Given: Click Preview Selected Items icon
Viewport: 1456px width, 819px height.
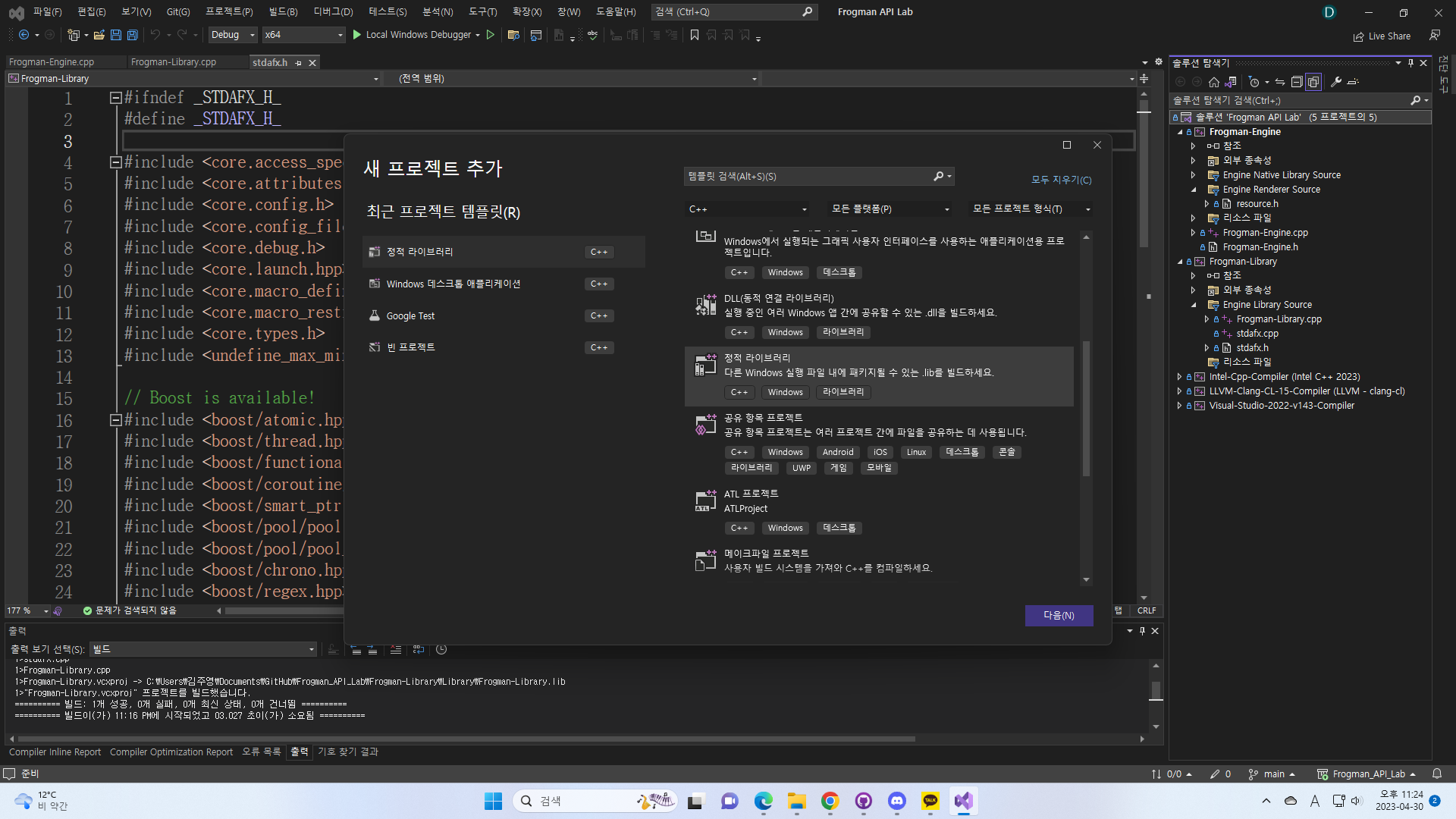Looking at the screenshot, I should coord(1354,82).
